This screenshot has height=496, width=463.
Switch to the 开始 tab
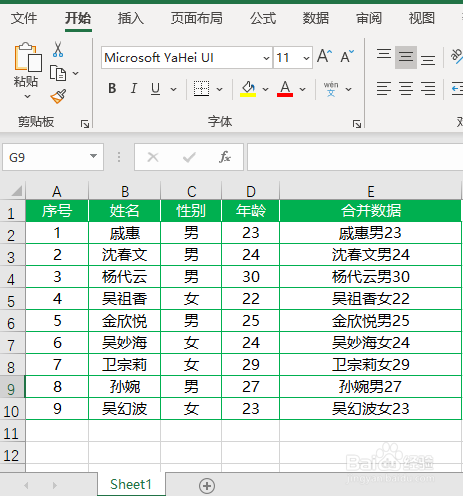pyautogui.click(x=78, y=18)
